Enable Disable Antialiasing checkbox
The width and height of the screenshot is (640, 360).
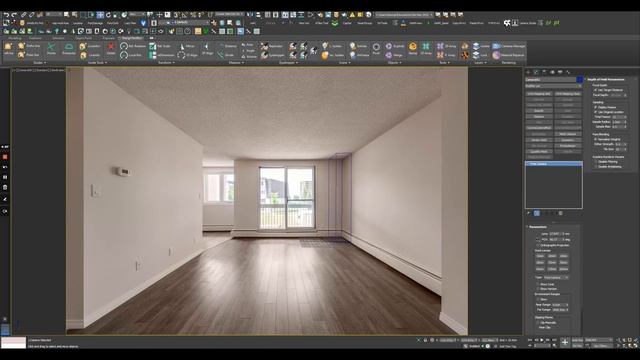click(x=595, y=167)
